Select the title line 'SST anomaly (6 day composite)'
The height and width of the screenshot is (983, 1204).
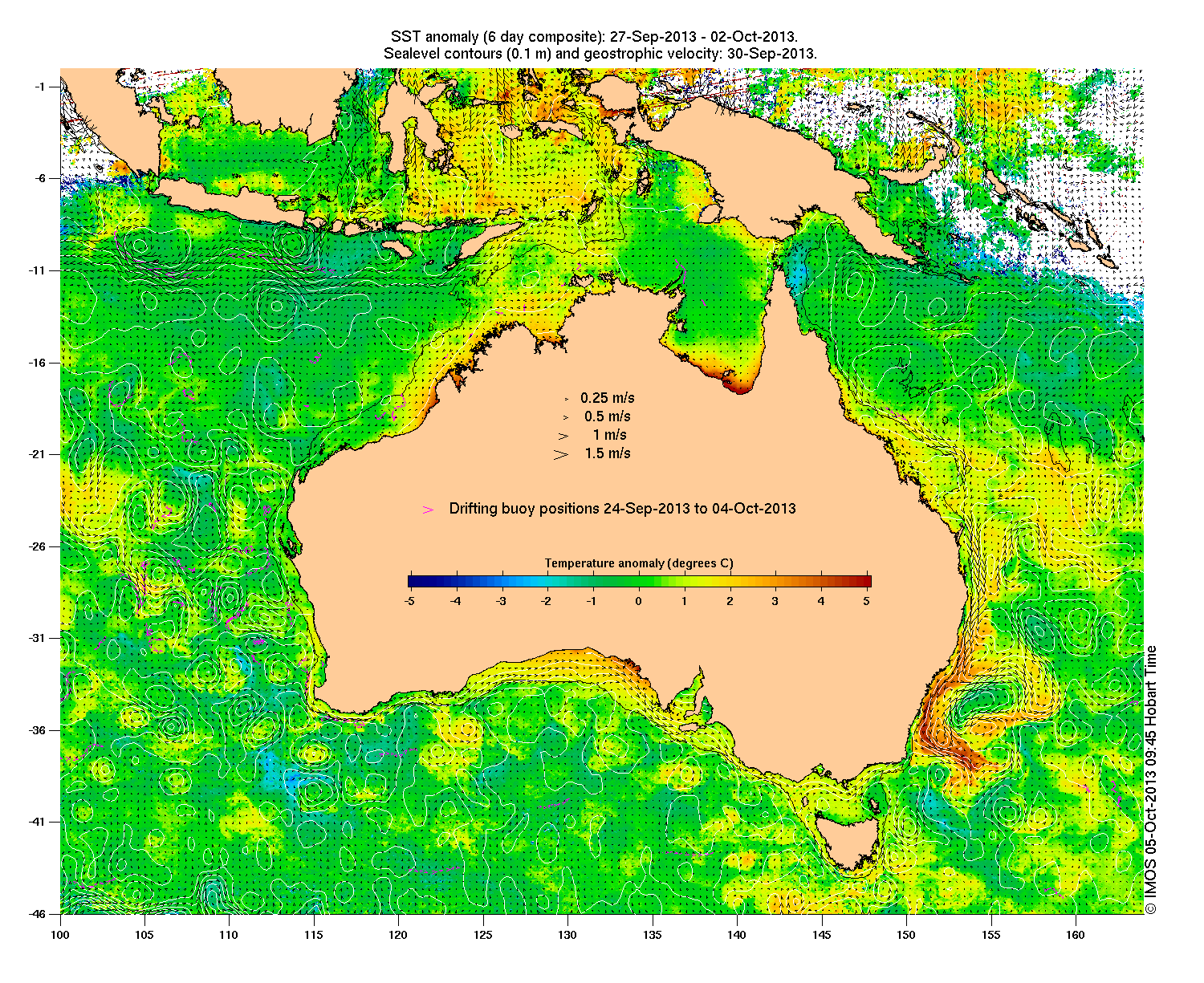(x=594, y=38)
